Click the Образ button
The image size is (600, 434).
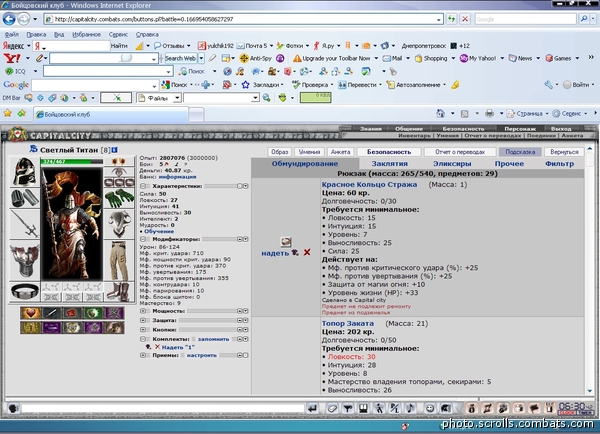tap(279, 152)
